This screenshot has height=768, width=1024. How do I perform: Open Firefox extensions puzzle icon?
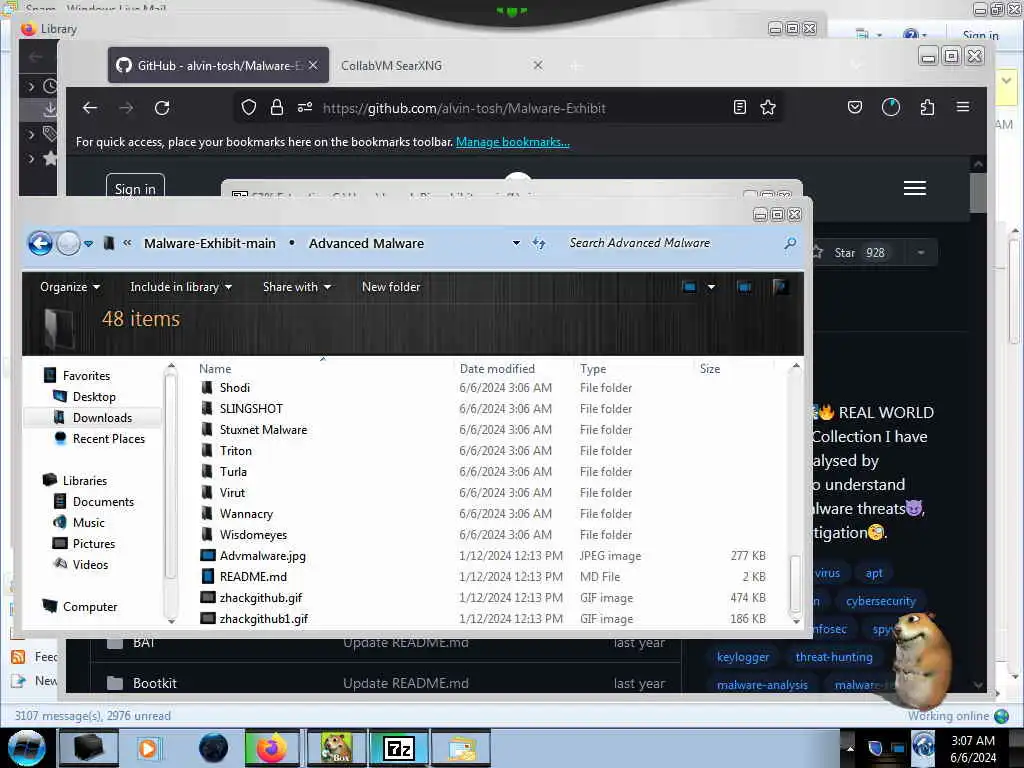click(x=927, y=108)
